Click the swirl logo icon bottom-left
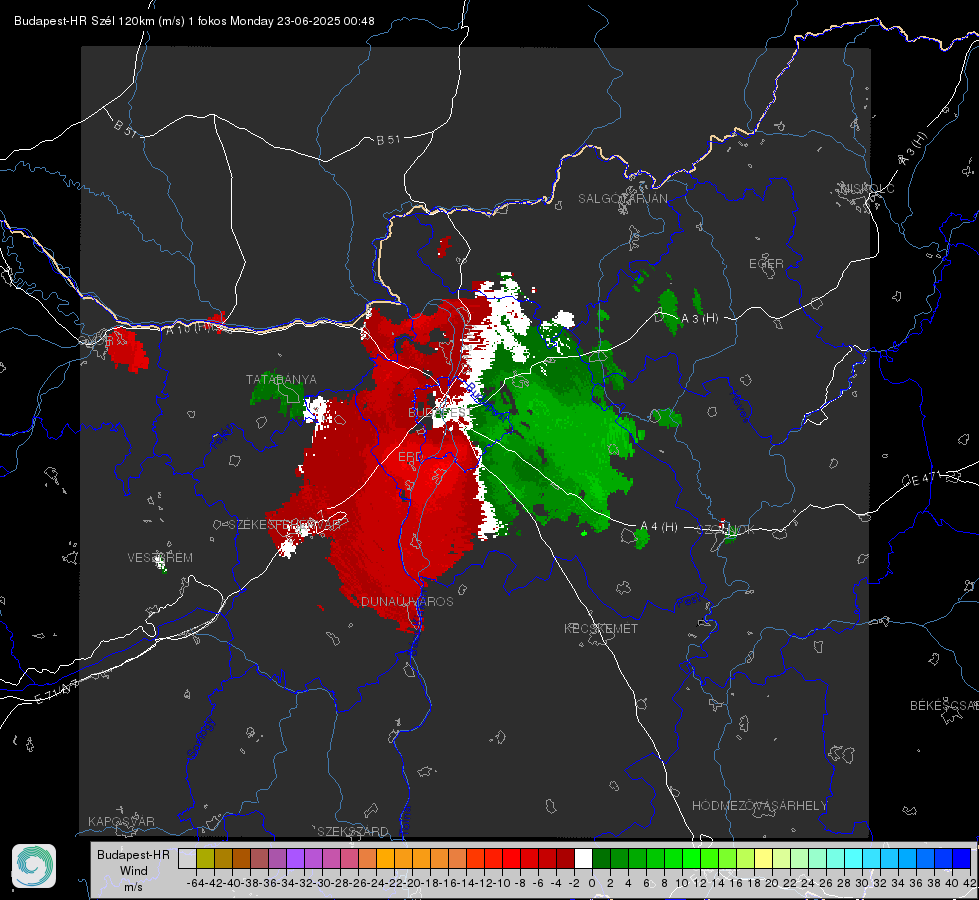 (x=34, y=866)
